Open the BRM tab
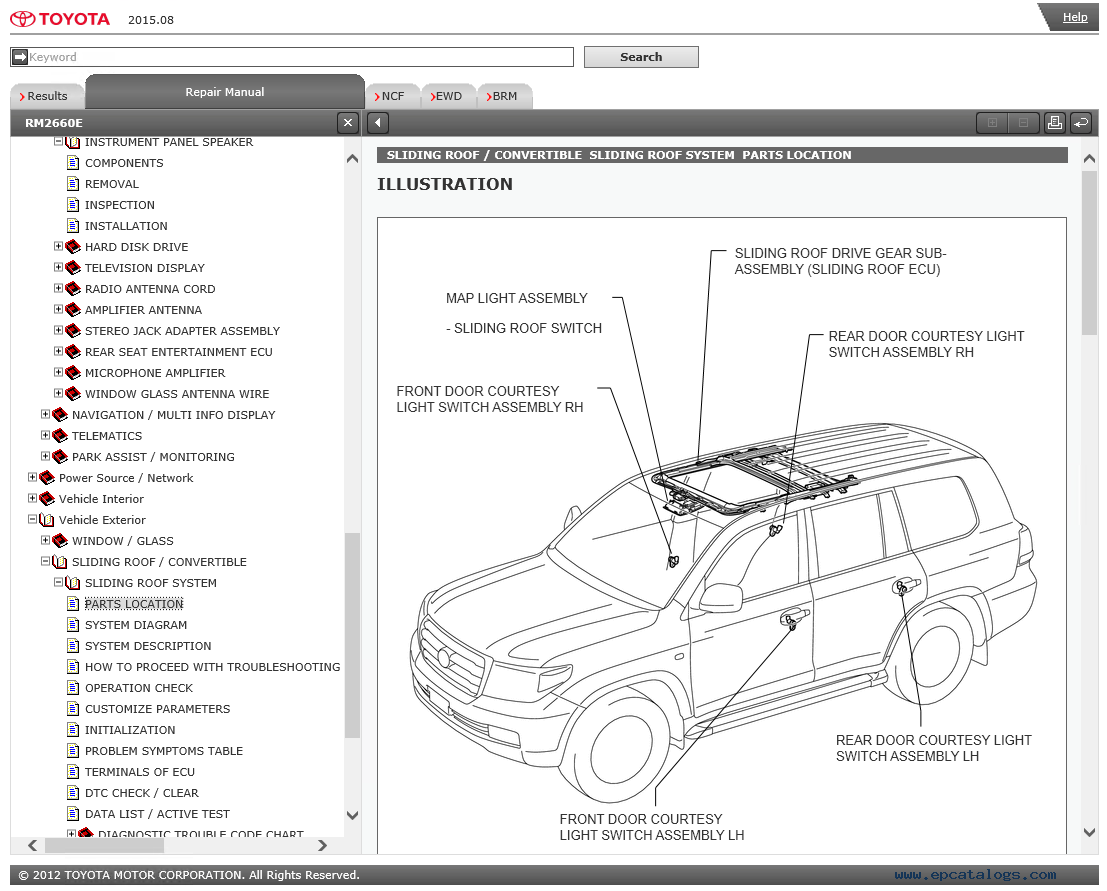This screenshot has width=1107, height=891. pos(505,96)
